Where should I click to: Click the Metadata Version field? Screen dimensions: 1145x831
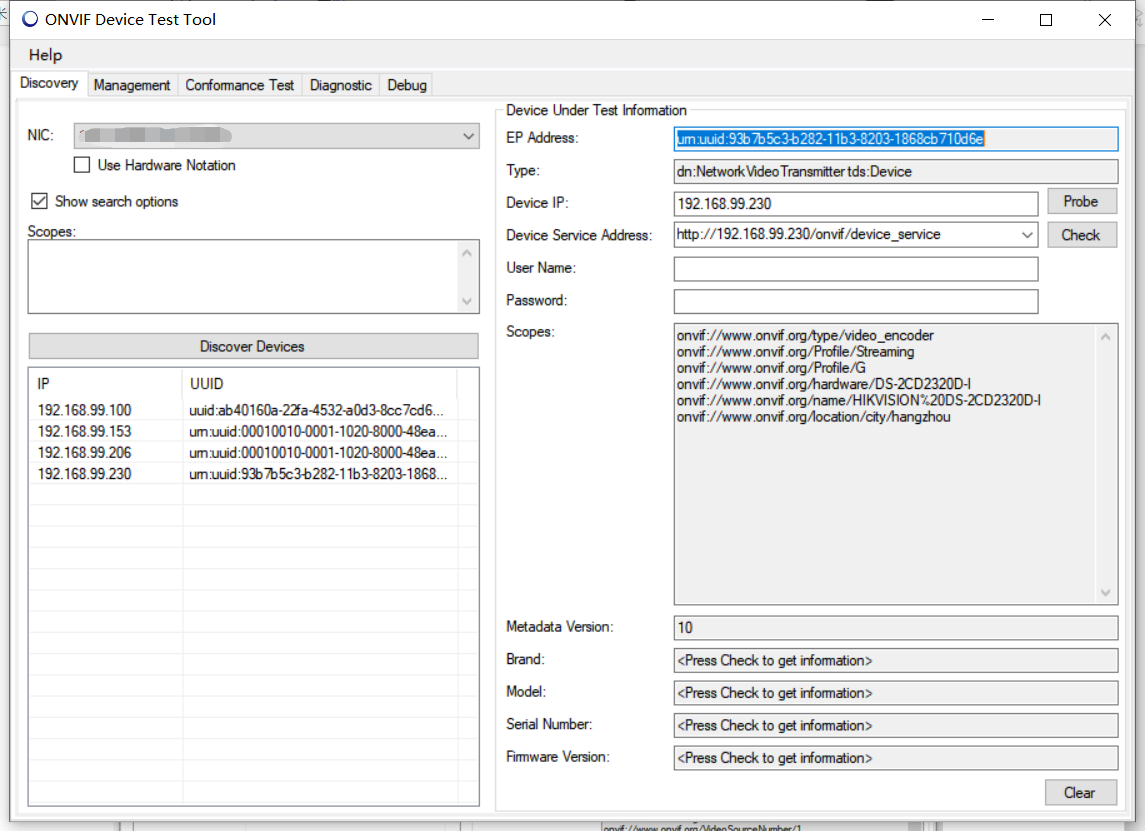point(895,628)
